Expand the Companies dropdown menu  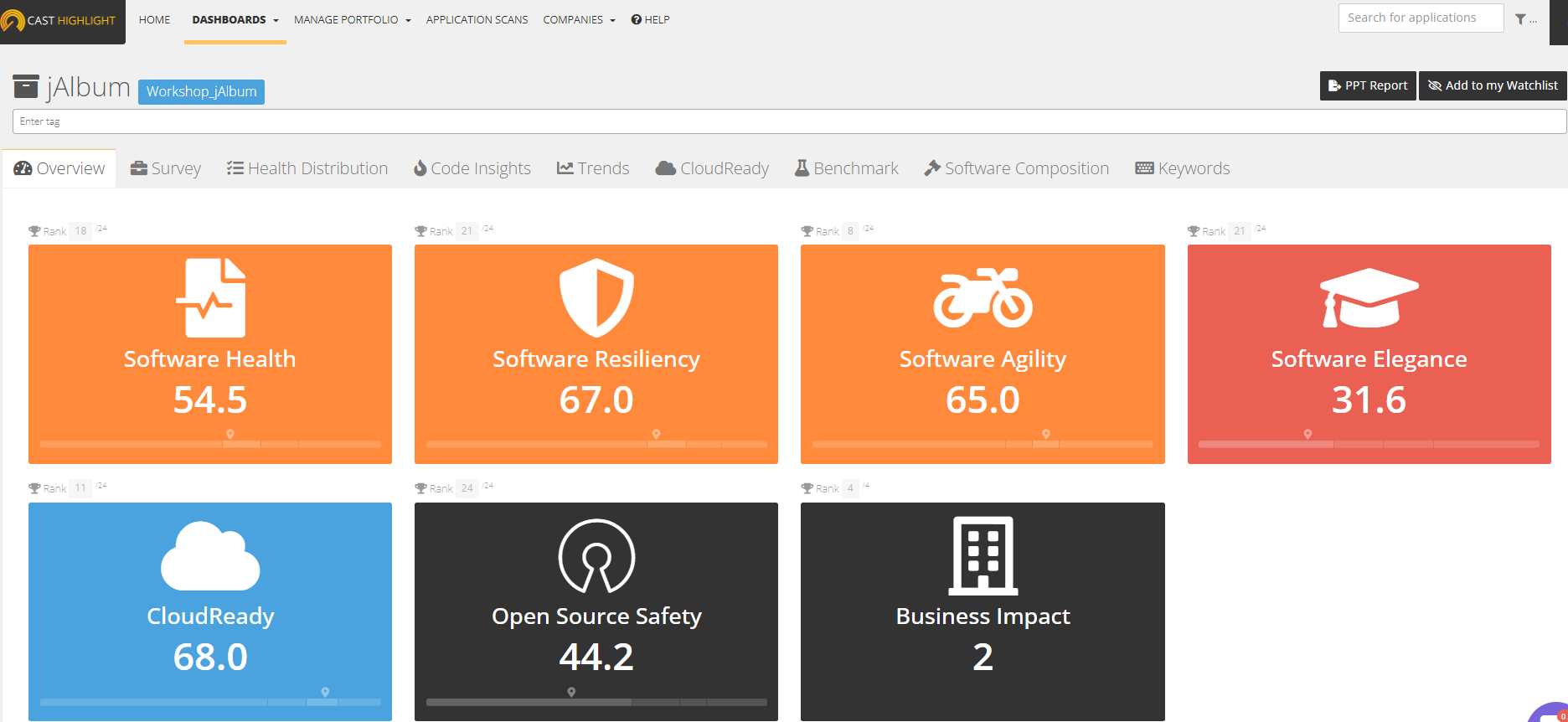point(579,20)
